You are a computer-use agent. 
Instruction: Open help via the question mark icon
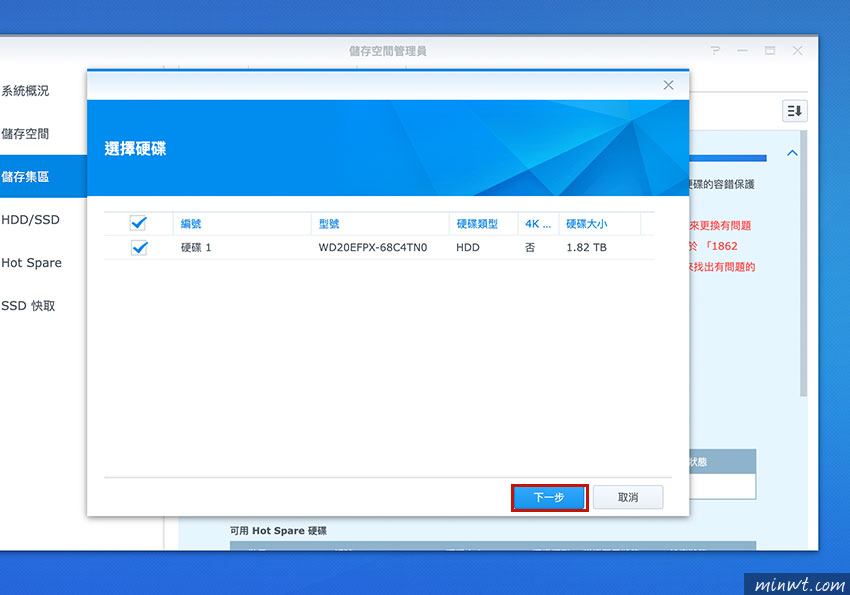coord(717,50)
